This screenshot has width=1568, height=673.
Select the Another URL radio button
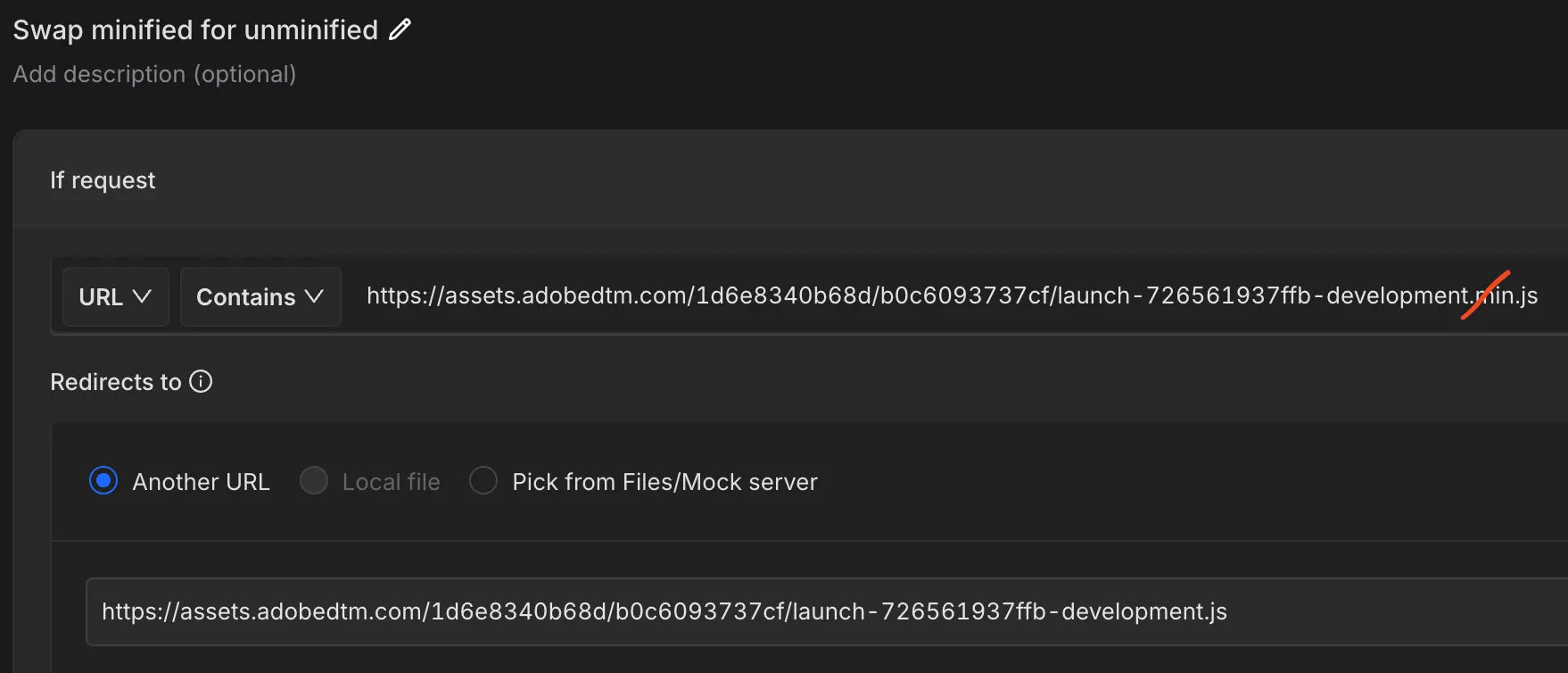click(x=103, y=481)
